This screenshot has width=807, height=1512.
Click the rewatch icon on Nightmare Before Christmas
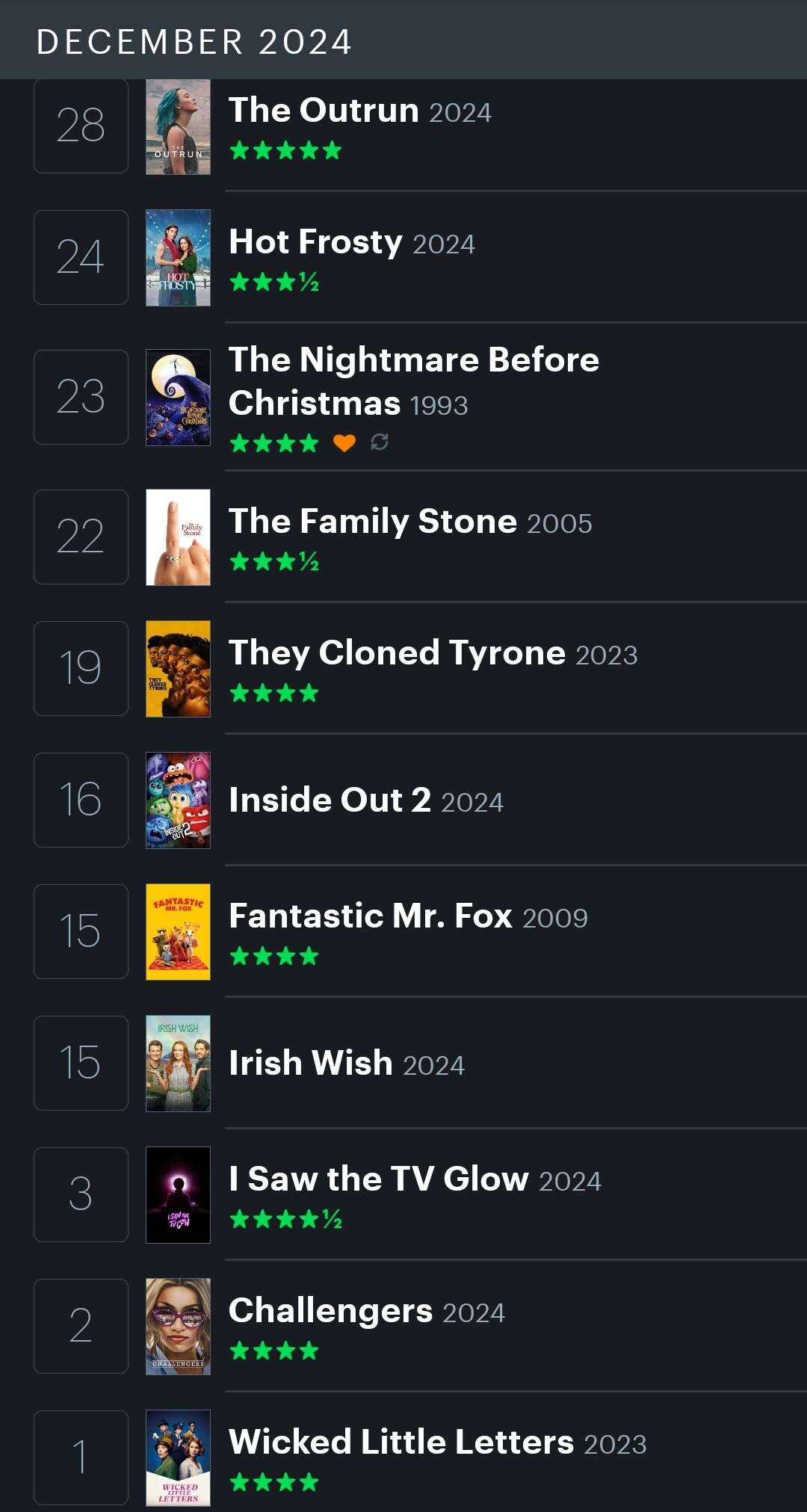380,442
